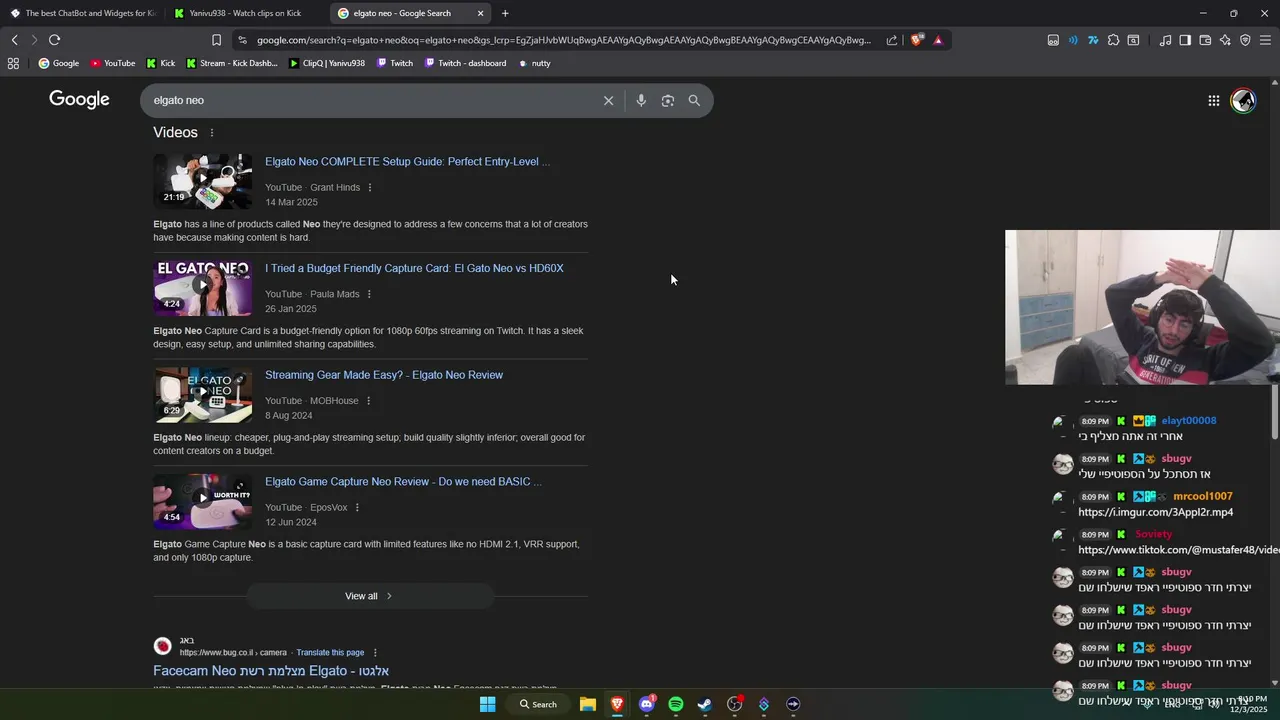This screenshot has width=1280, height=720.
Task: Open ClipQ | Yanivu938 bookmark
Action: click(327, 63)
